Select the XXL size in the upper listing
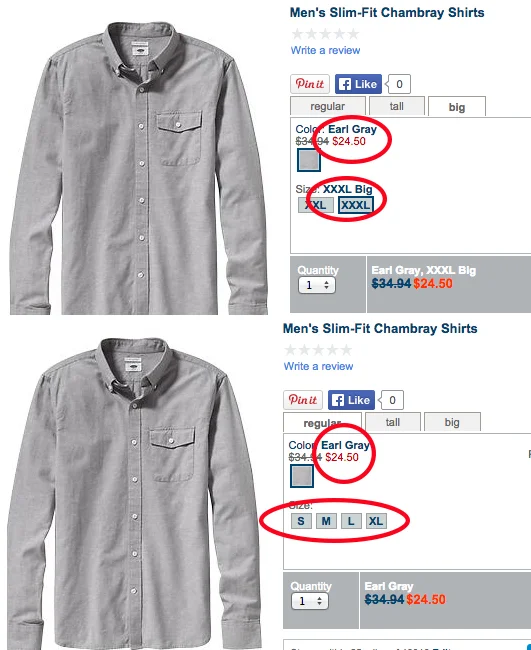Screen dimensions: 531x650 (x=316, y=205)
